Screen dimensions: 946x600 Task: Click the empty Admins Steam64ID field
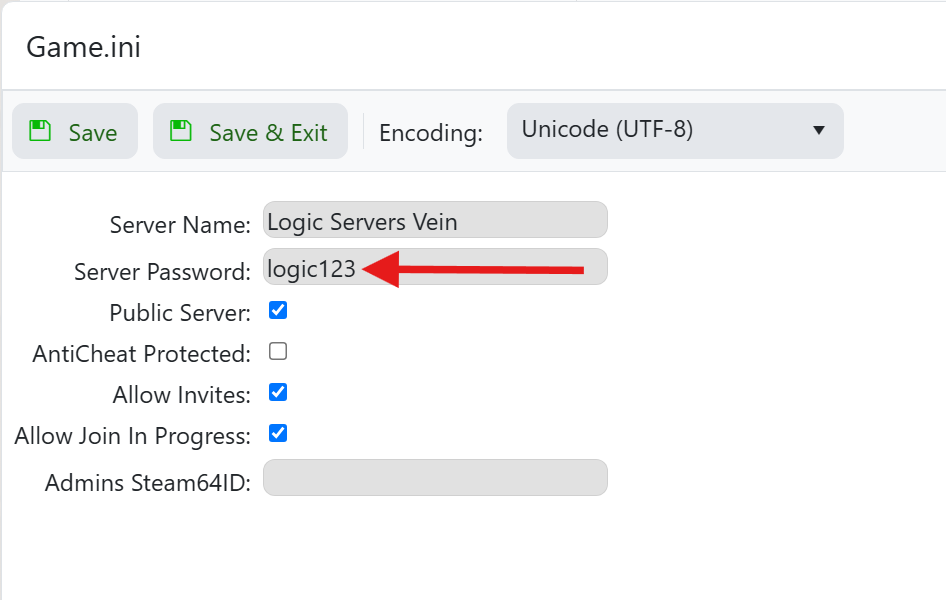(435, 478)
